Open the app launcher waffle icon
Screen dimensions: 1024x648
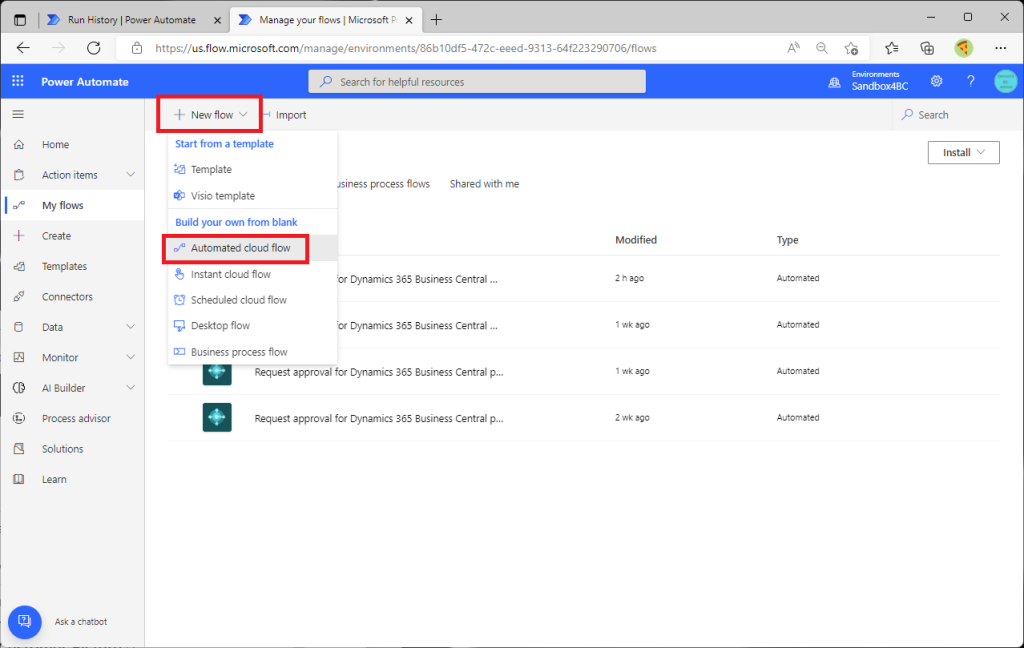(18, 81)
